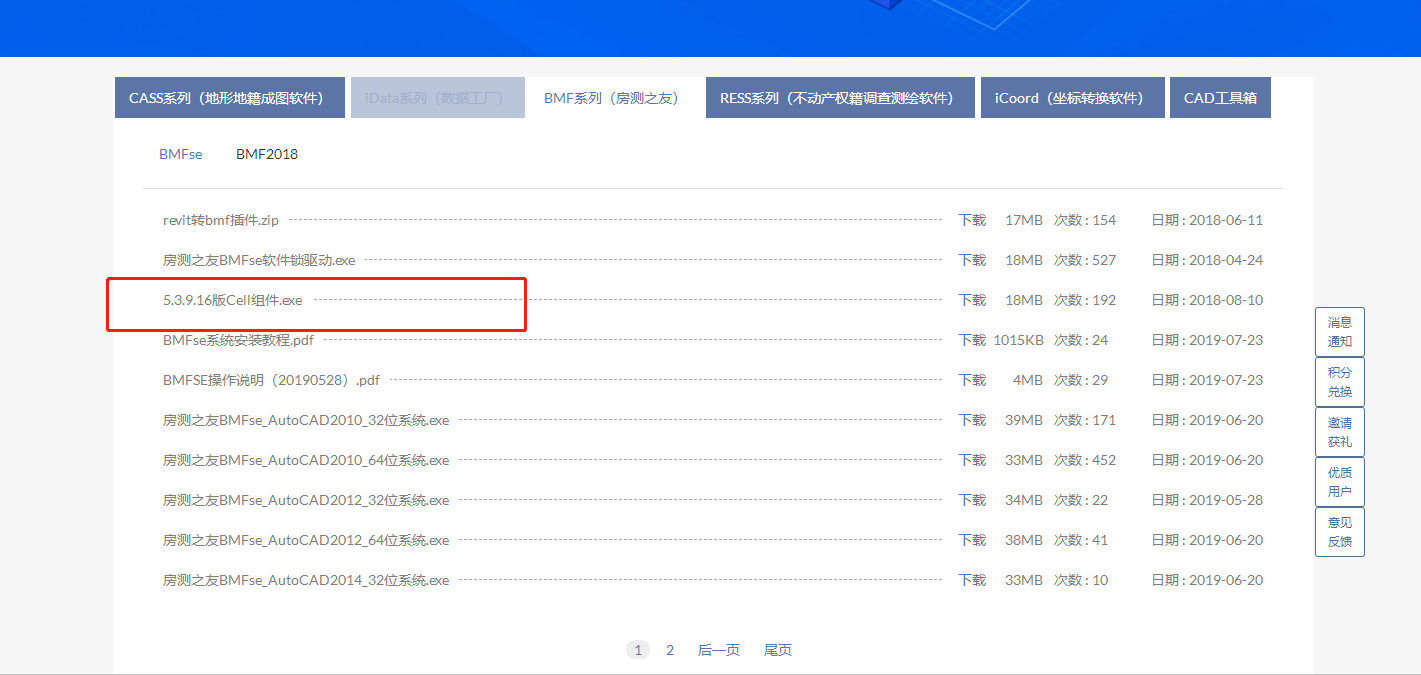Download revit转bmf插件.zip via 下载 link
1421x675 pixels.
(972, 220)
